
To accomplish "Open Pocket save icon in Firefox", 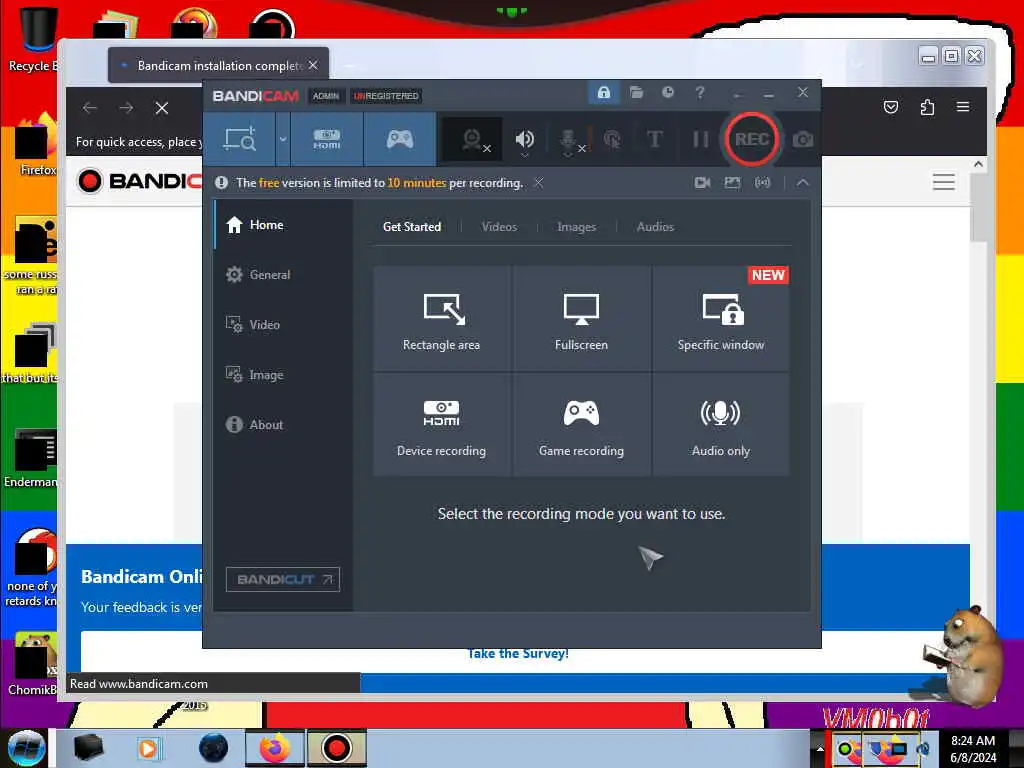I will (891, 107).
